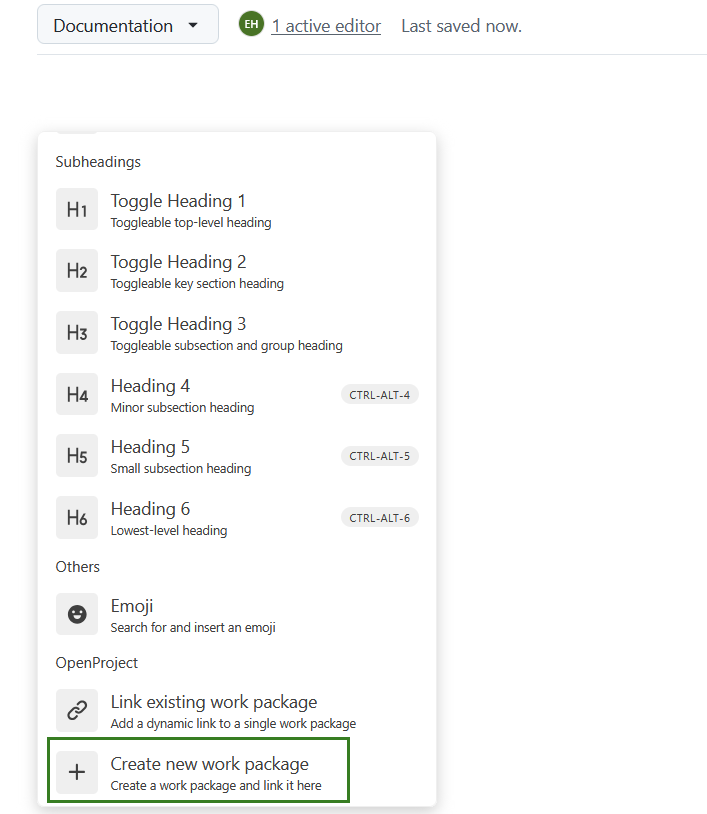The width and height of the screenshot is (707, 814).
Task: Click the plus icon to create work package
Action: (x=77, y=772)
